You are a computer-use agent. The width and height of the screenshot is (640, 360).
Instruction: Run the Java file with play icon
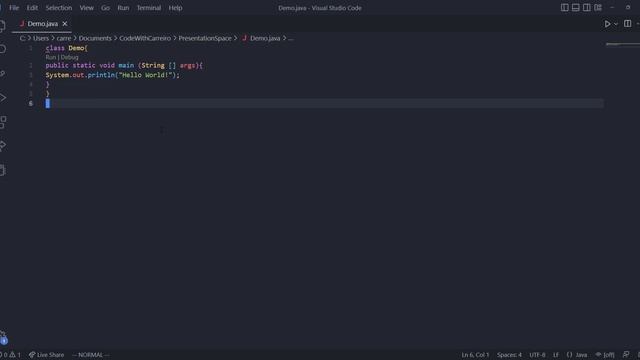[x=607, y=24]
